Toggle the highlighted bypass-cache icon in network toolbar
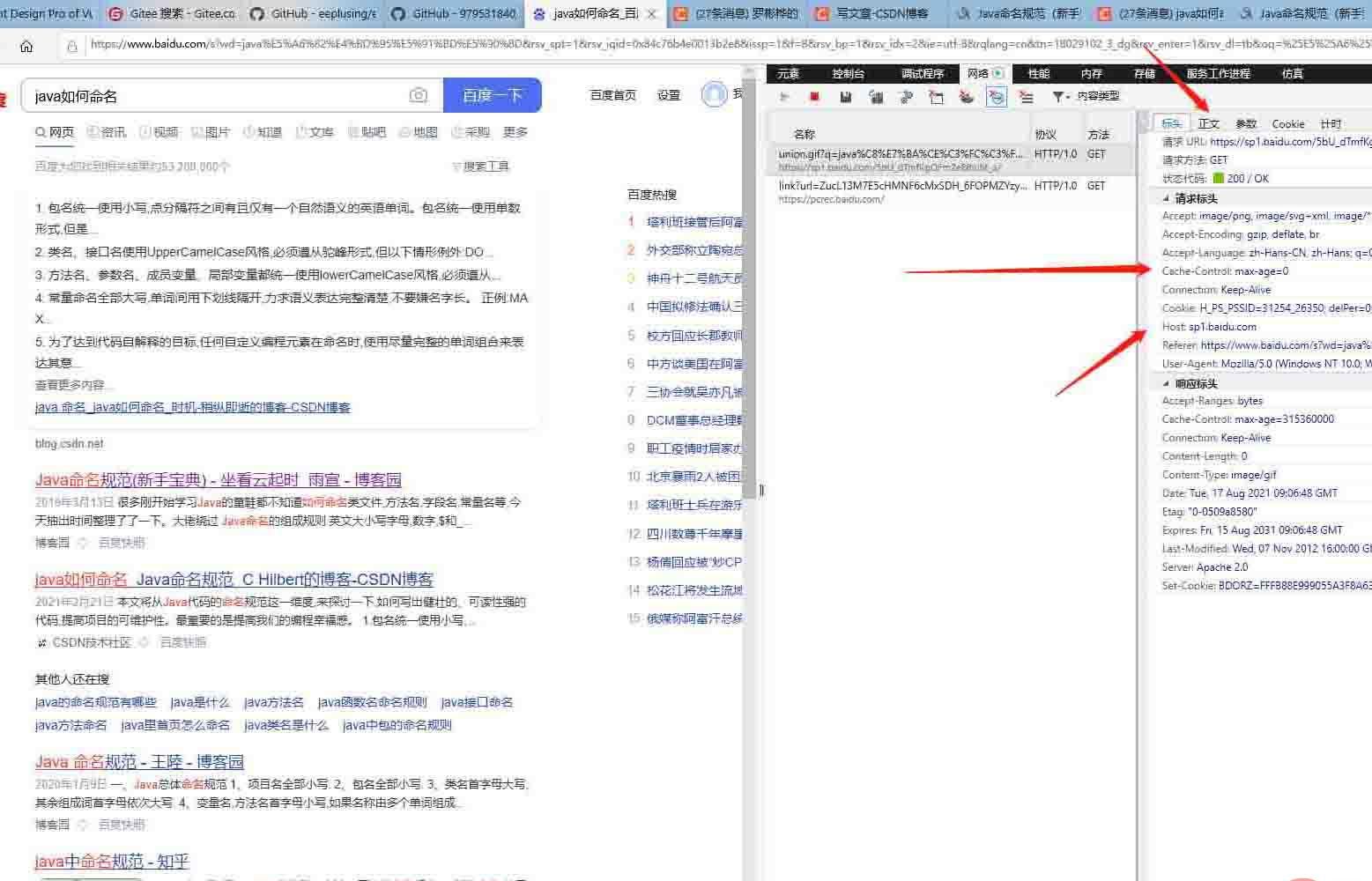This screenshot has width=1372, height=881. [x=997, y=97]
